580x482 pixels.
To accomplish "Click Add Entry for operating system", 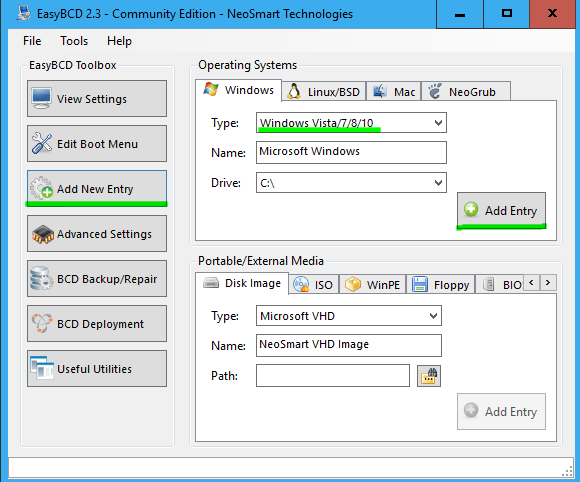I will coord(501,210).
